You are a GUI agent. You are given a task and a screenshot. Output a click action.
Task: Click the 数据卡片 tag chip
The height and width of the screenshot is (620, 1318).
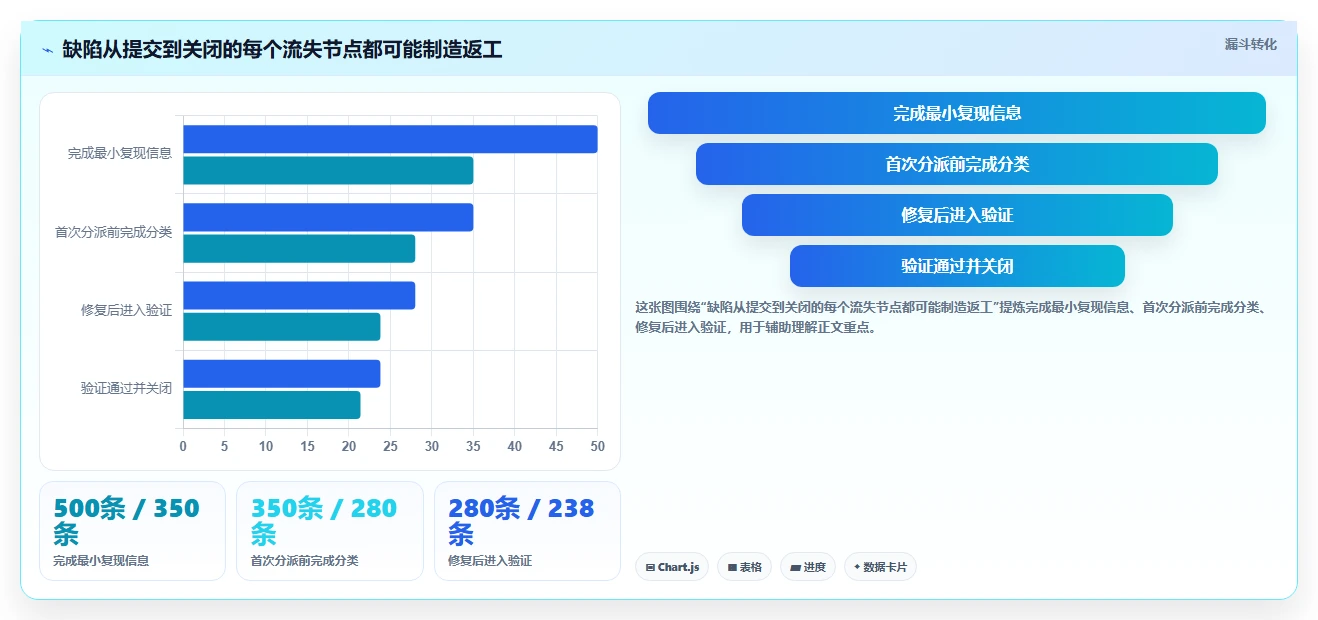[x=880, y=567]
